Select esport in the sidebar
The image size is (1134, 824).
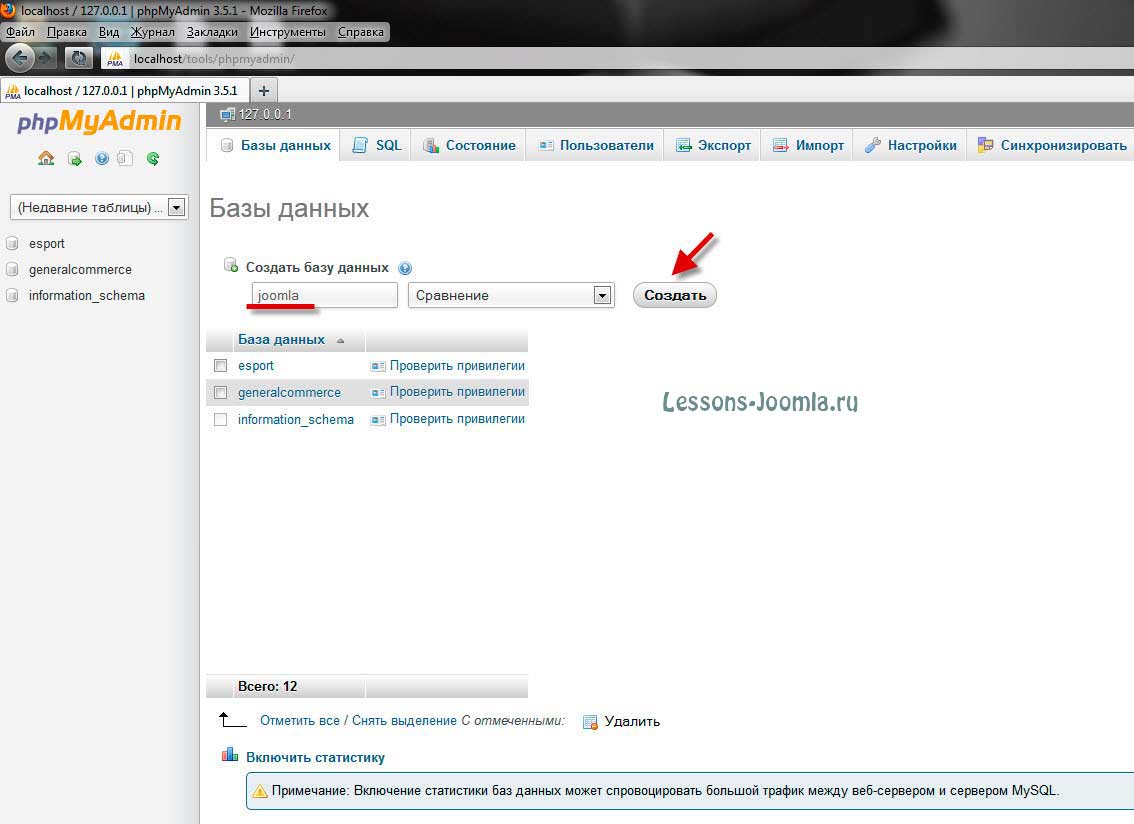[47, 243]
